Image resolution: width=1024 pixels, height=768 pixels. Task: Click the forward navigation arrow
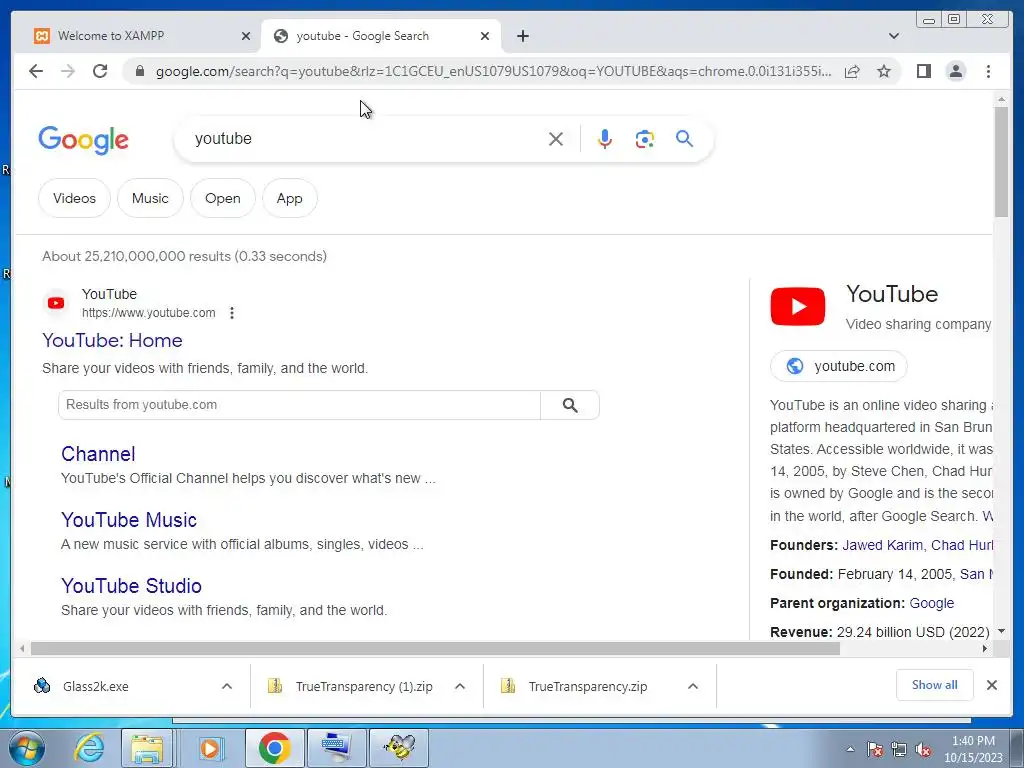click(x=68, y=71)
